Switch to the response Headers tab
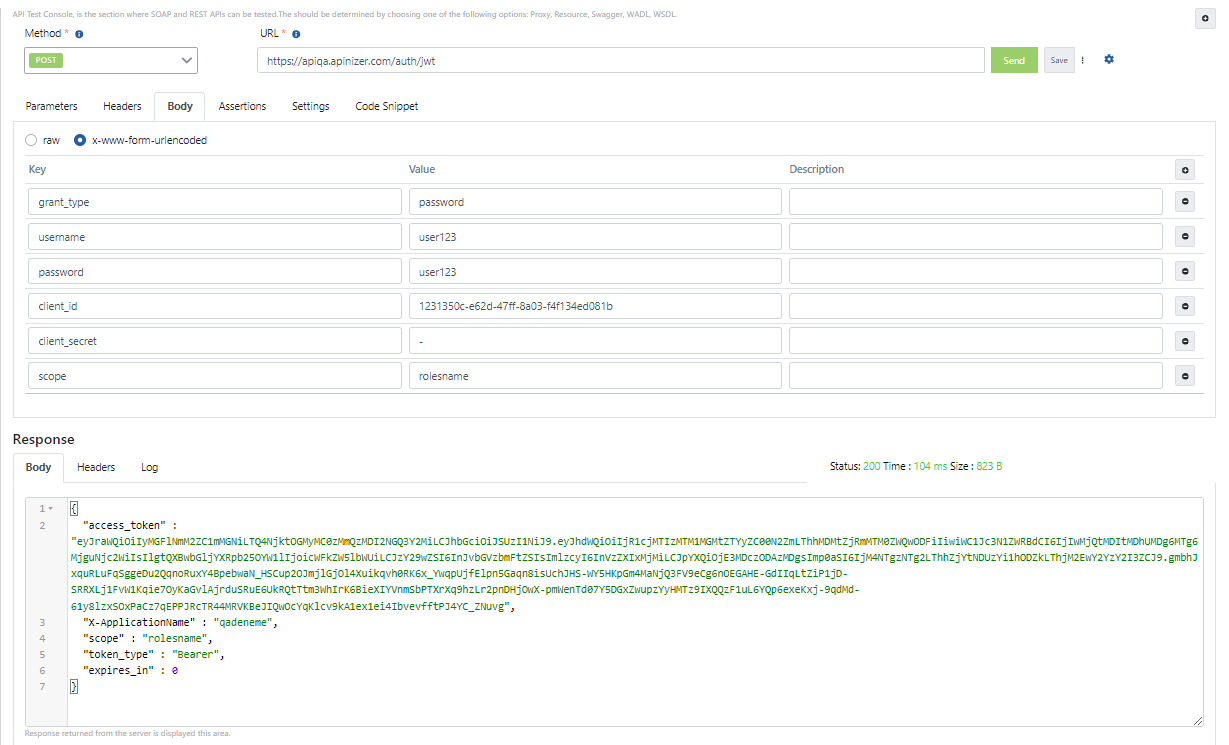 pos(96,467)
